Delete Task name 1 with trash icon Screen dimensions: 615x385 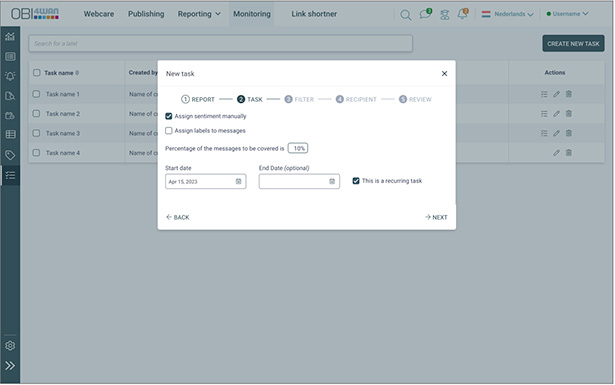[569, 94]
